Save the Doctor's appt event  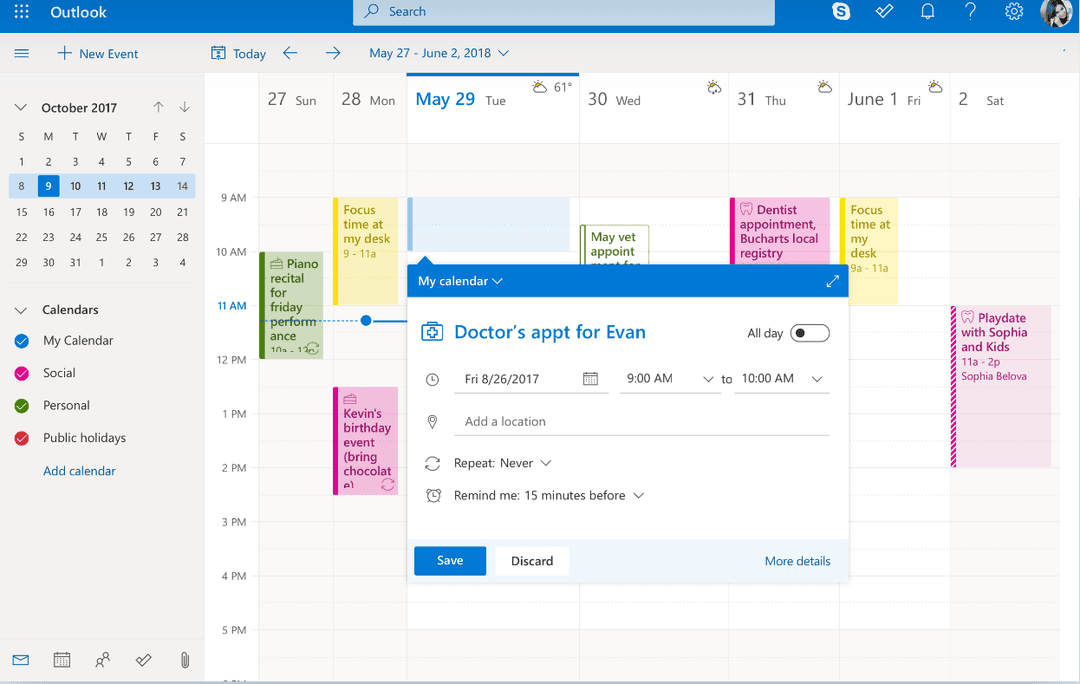[x=450, y=561]
